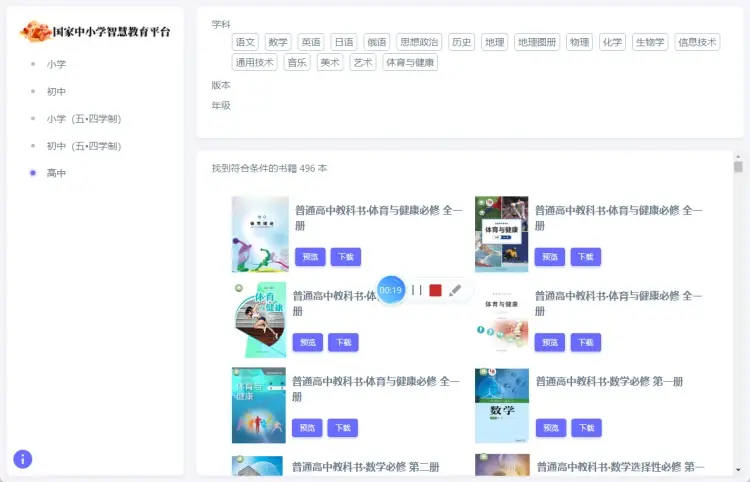Open the colorful runner silhouettes cover thumbnail
The height and width of the screenshot is (482, 750).
[x=259, y=405]
